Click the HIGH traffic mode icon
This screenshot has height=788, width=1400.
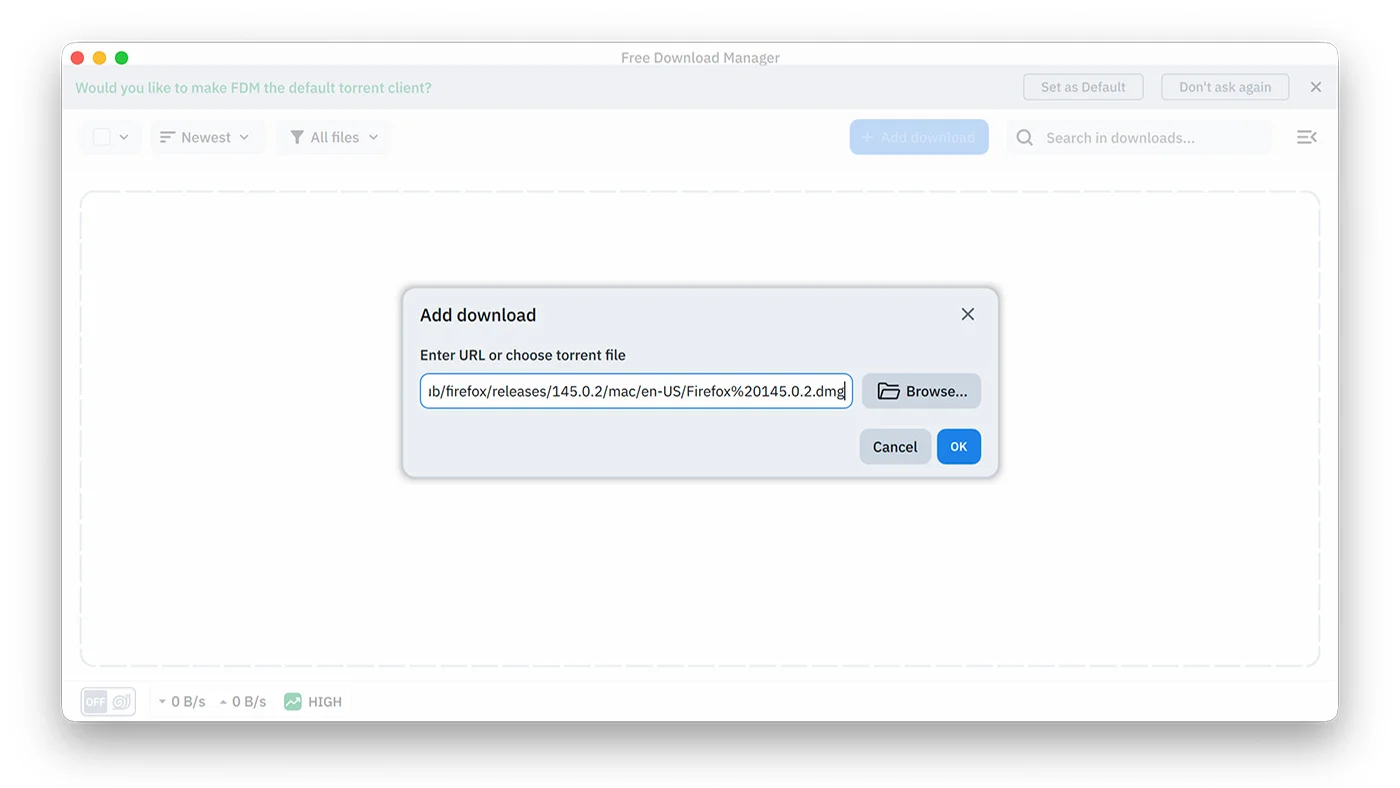[293, 702]
